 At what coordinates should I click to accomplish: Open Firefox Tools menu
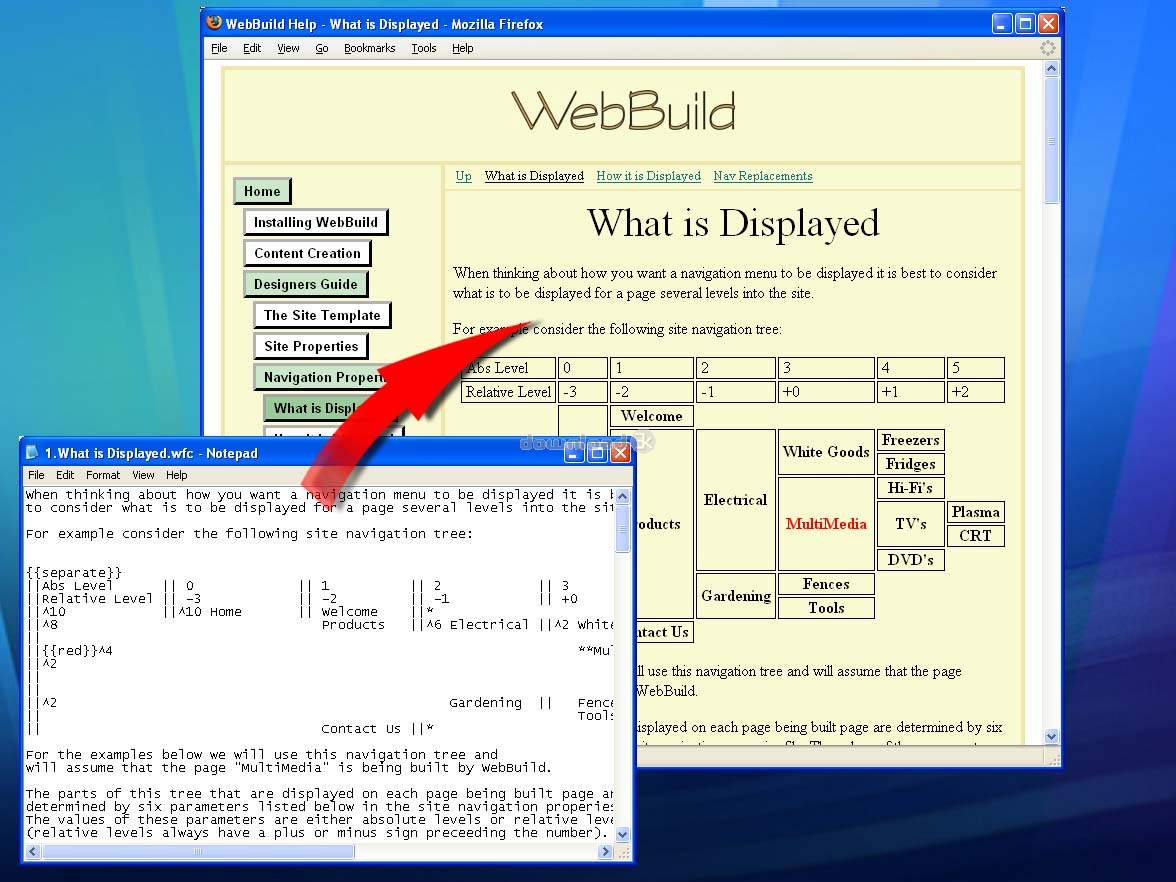424,48
